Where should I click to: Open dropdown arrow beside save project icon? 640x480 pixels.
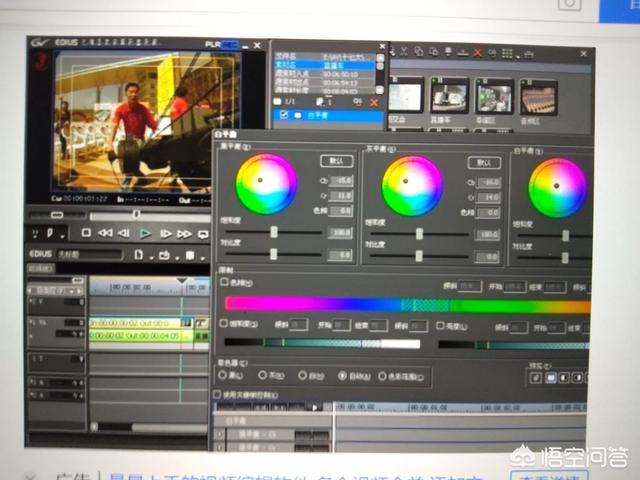pyautogui.click(x=202, y=258)
